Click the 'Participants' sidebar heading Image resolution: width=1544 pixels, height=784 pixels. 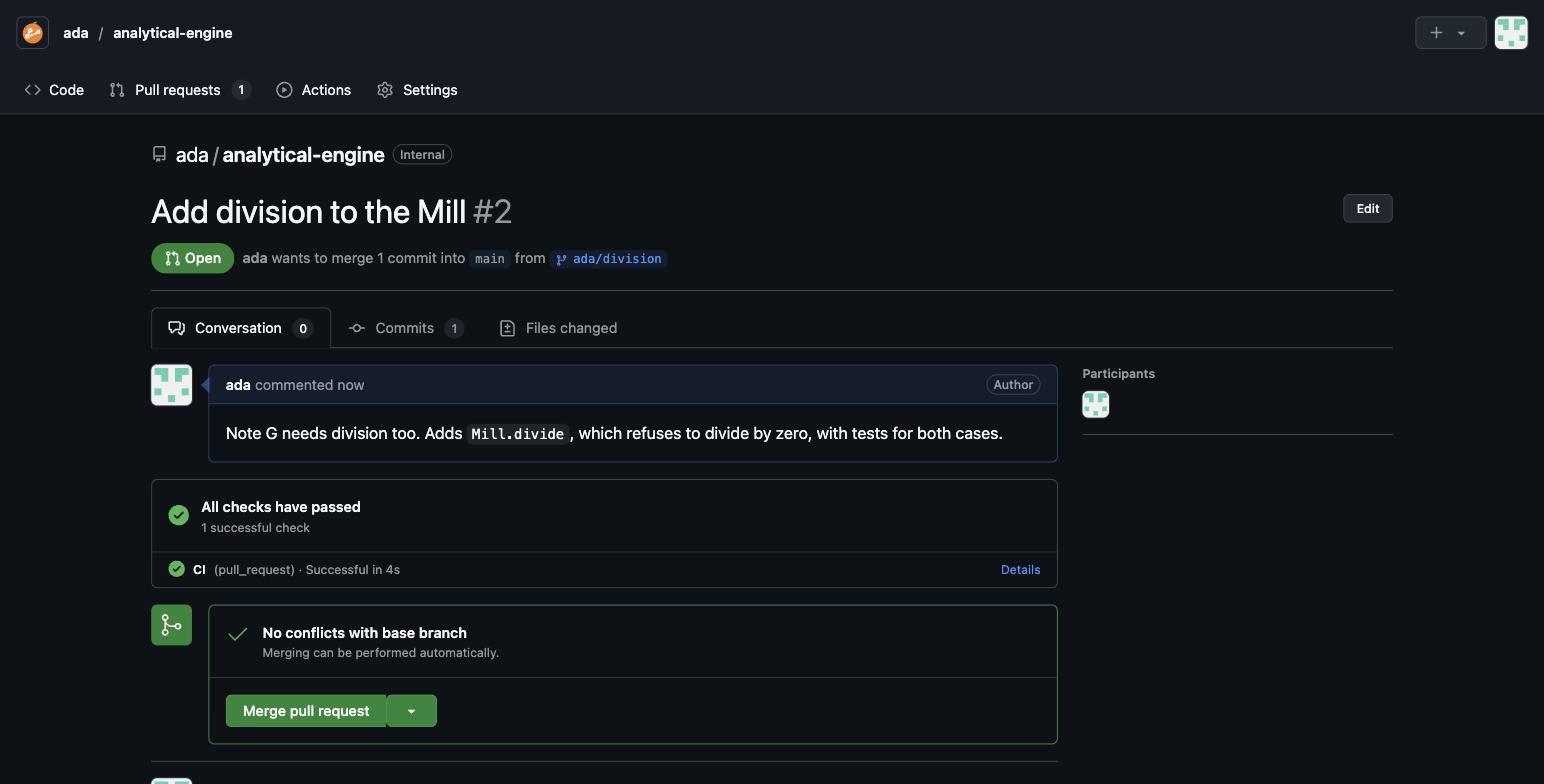point(1118,374)
